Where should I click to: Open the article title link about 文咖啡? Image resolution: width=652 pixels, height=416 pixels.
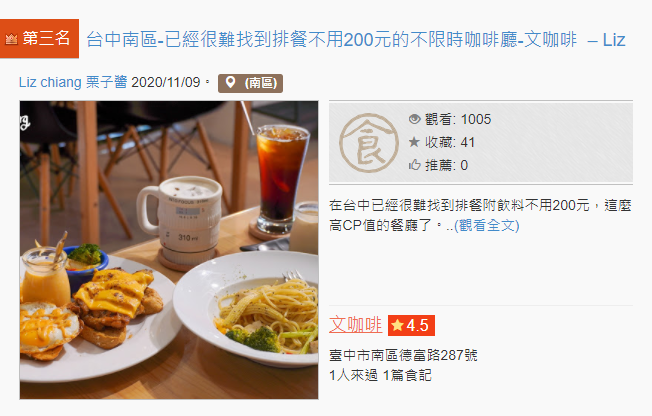pyautogui.click(x=356, y=40)
